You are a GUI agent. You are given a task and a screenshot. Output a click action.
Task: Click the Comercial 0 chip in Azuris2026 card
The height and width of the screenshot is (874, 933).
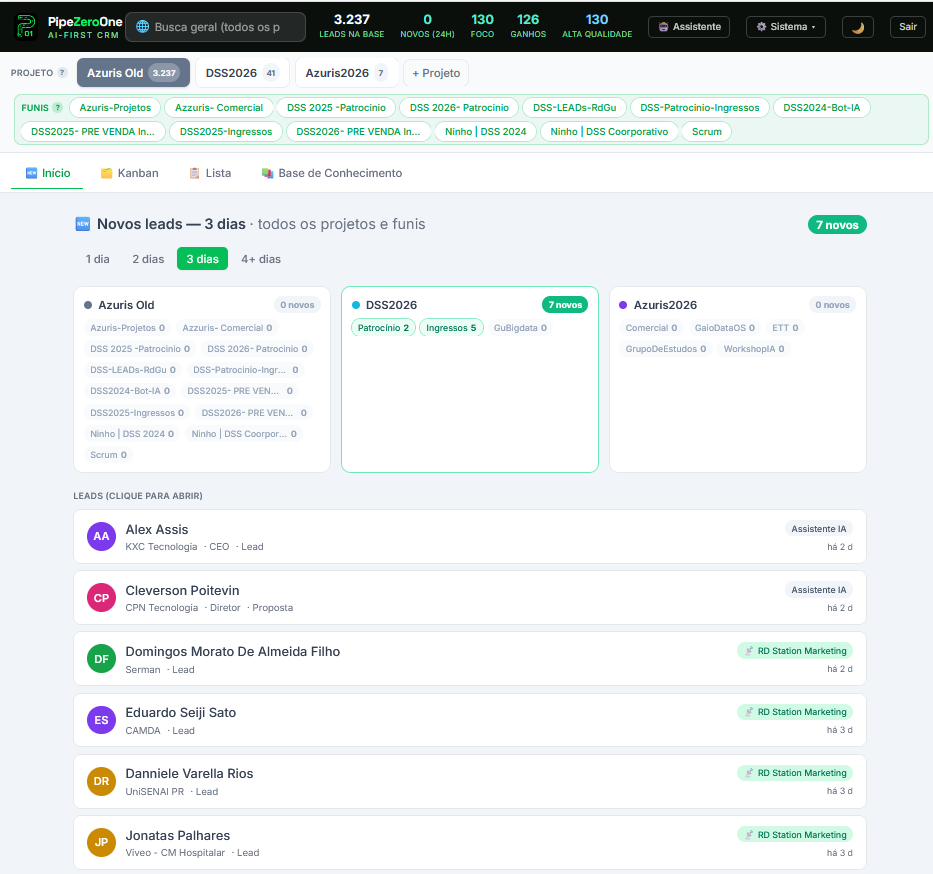[x=651, y=328]
